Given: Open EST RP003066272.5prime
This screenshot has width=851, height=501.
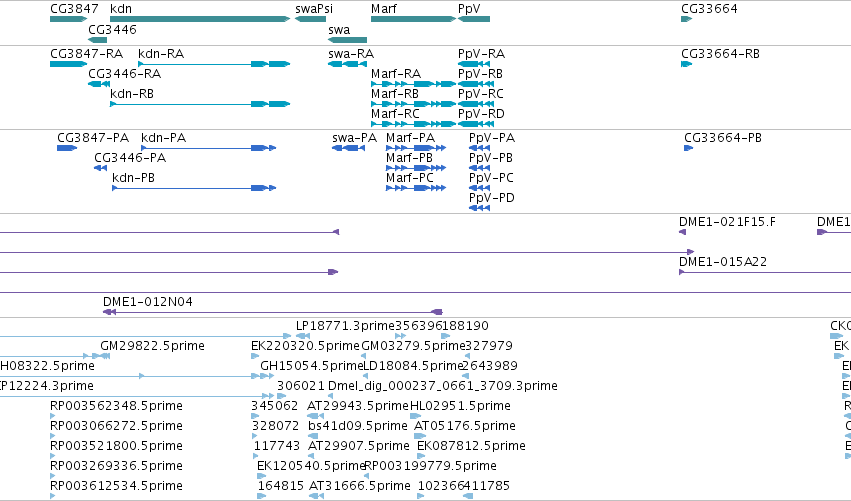Looking at the screenshot, I should coord(116,426).
